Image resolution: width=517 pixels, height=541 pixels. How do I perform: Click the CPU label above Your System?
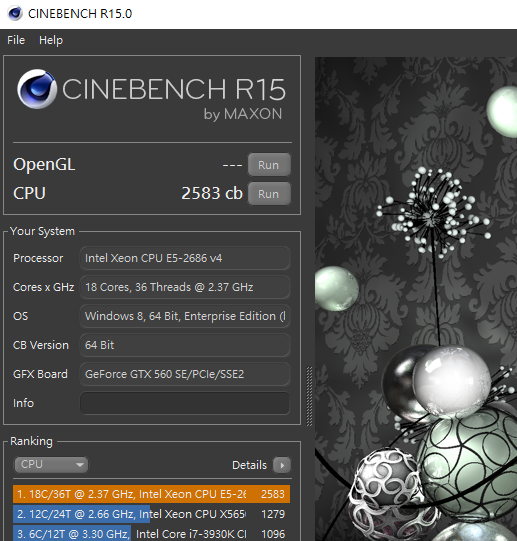pyautogui.click(x=29, y=193)
